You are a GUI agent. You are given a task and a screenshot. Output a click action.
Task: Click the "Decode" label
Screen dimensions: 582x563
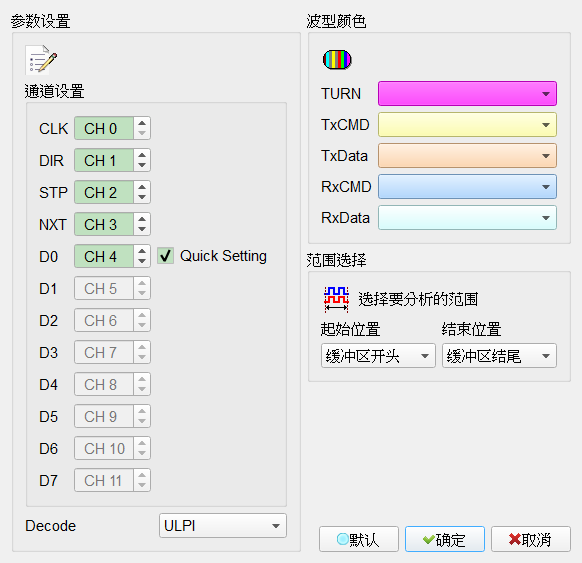[50, 526]
